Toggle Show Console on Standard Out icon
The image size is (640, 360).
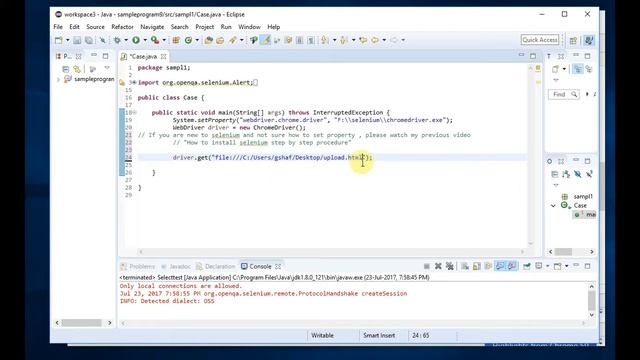(500, 266)
